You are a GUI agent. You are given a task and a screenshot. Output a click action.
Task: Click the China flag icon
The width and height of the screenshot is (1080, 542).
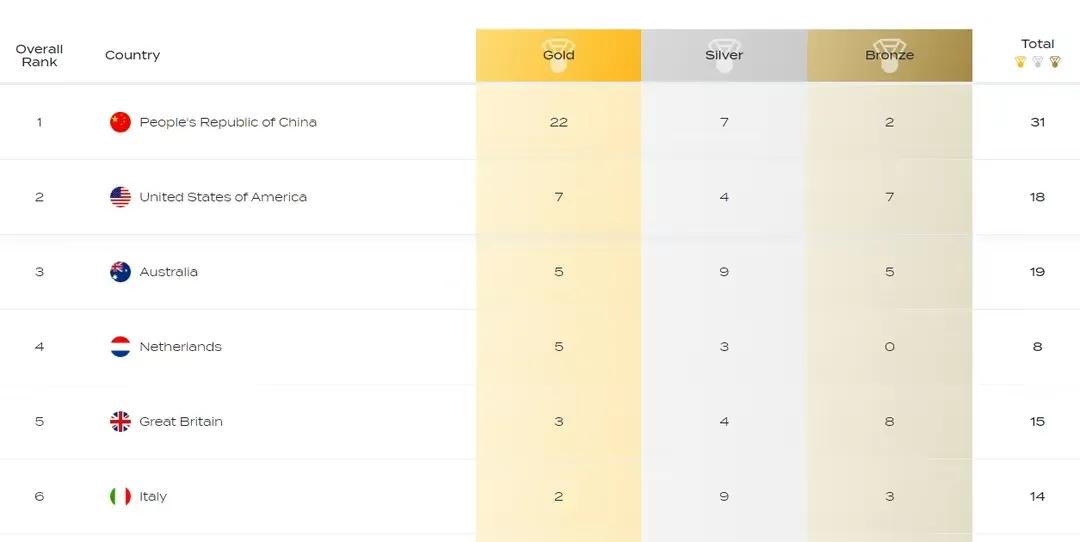[x=121, y=122]
